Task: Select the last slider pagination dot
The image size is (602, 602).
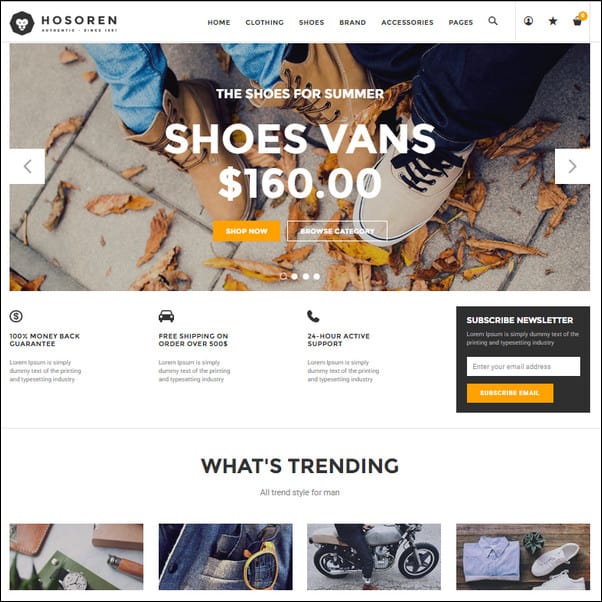Action: point(316,276)
